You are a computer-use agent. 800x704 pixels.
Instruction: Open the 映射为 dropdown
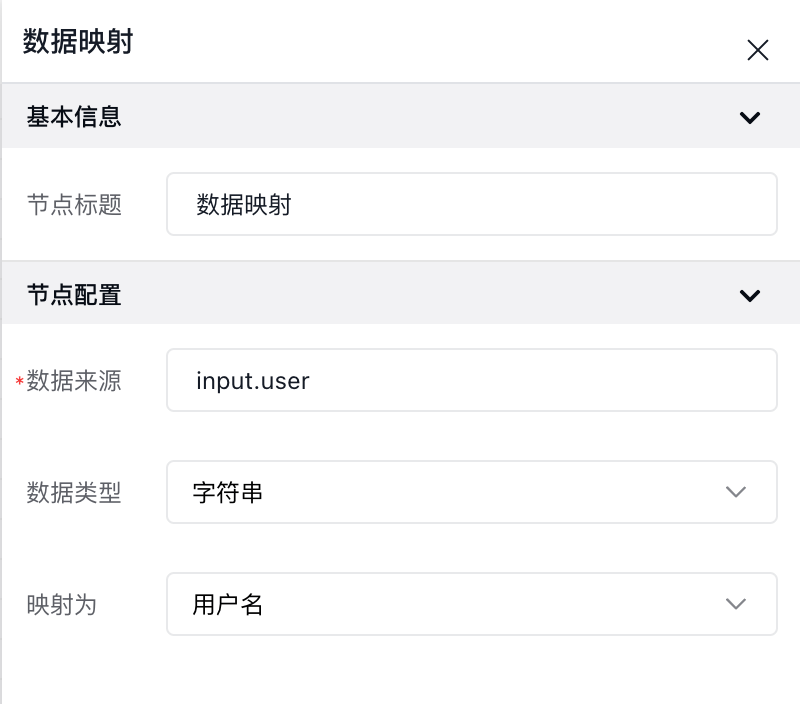471,604
